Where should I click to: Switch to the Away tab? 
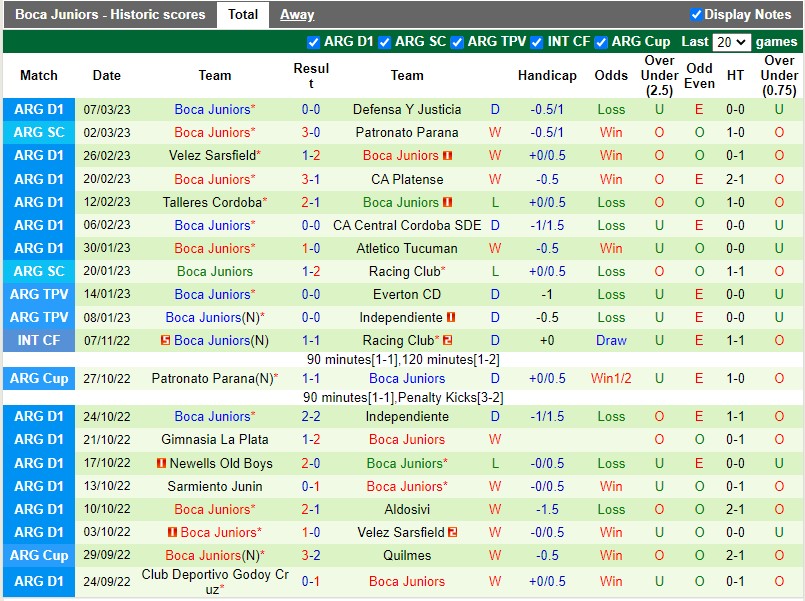(299, 14)
